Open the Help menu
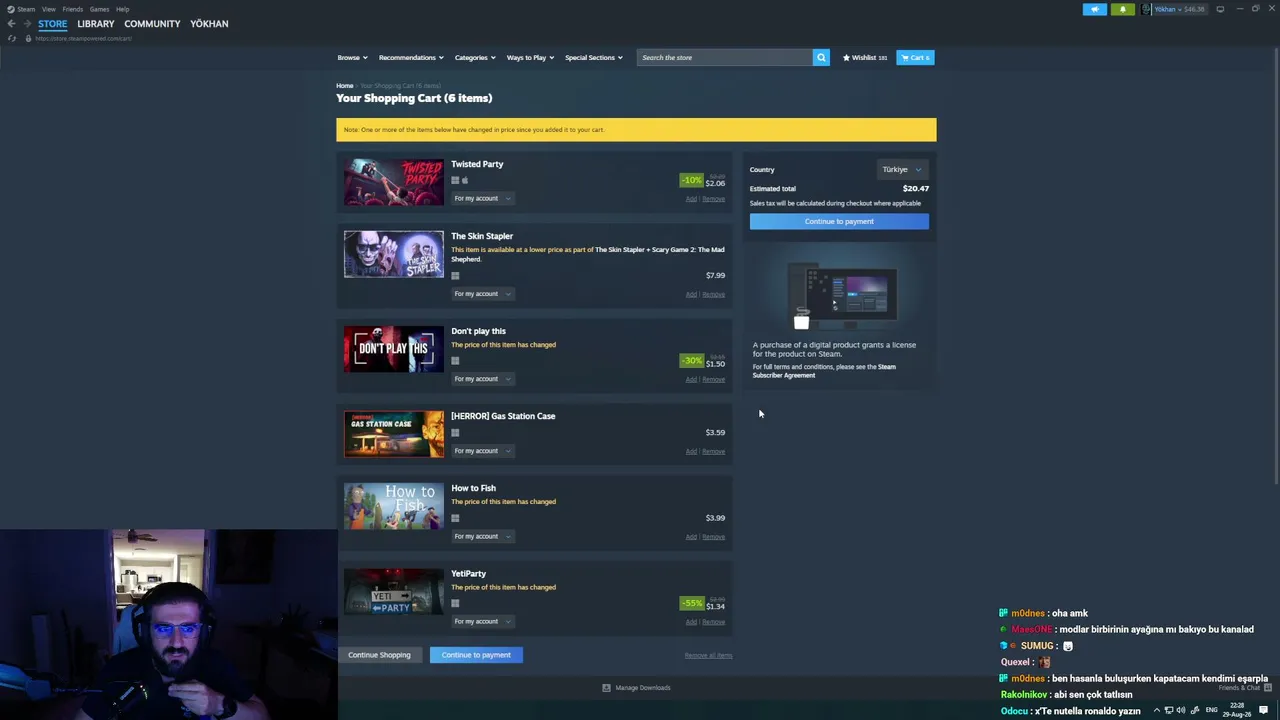Image resolution: width=1280 pixels, height=720 pixels. [122, 9]
